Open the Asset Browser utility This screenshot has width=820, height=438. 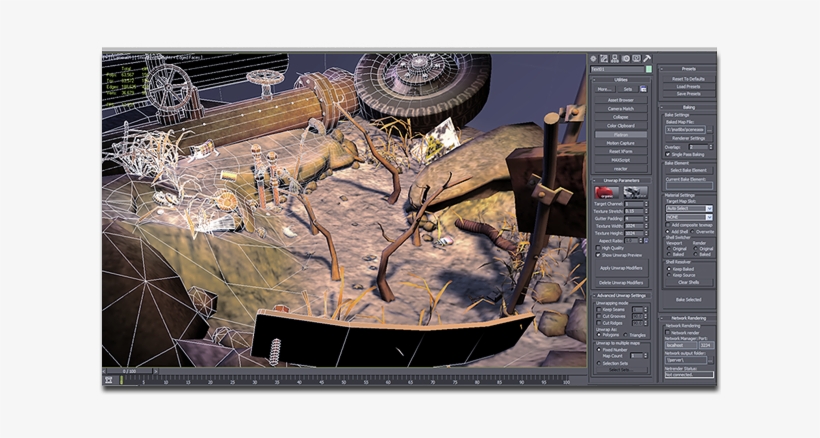[621, 100]
